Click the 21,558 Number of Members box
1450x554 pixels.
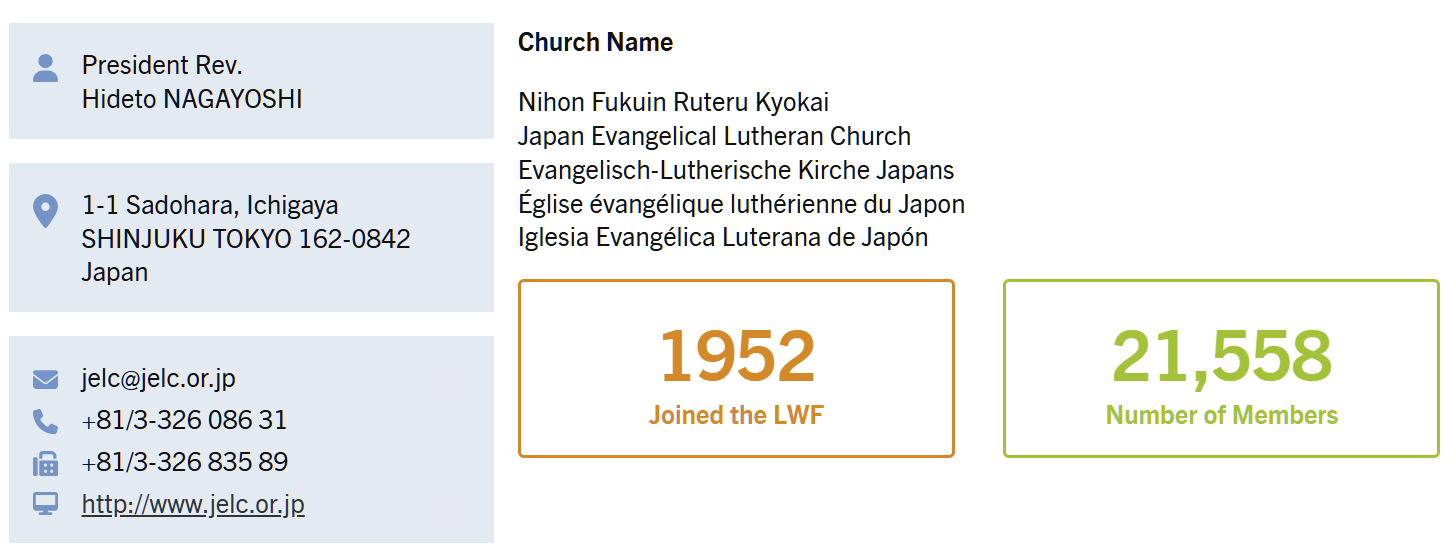click(x=1221, y=368)
